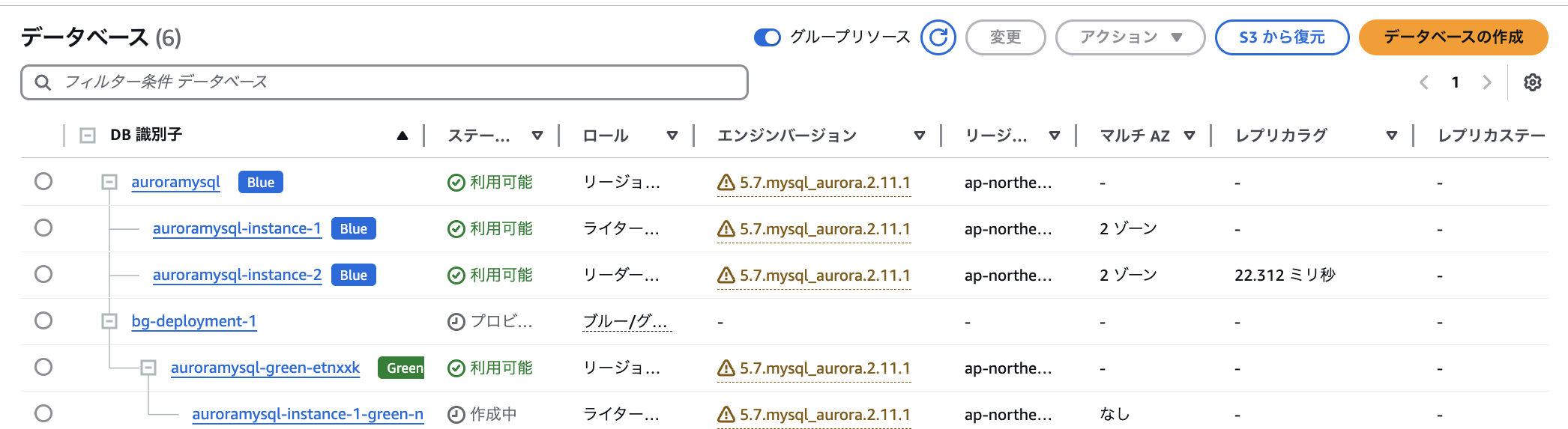Collapse the auroramysql cluster tree
This screenshot has height=429, width=1568.
click(x=109, y=182)
